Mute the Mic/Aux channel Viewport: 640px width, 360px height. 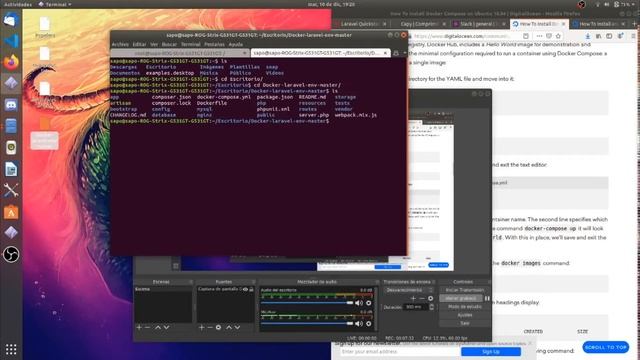tap(359, 324)
